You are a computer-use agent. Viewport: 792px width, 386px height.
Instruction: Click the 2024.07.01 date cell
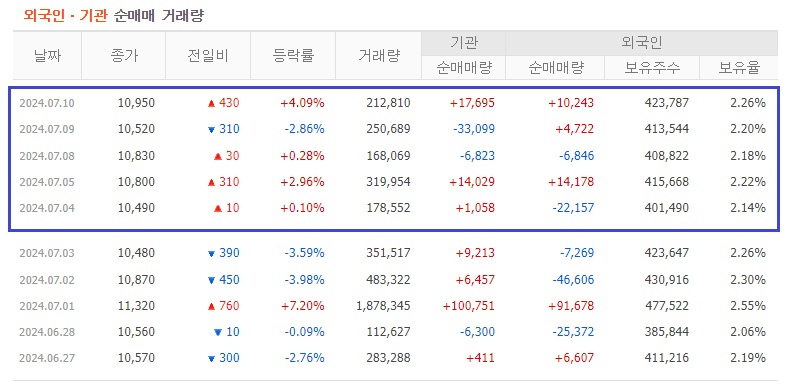47,306
